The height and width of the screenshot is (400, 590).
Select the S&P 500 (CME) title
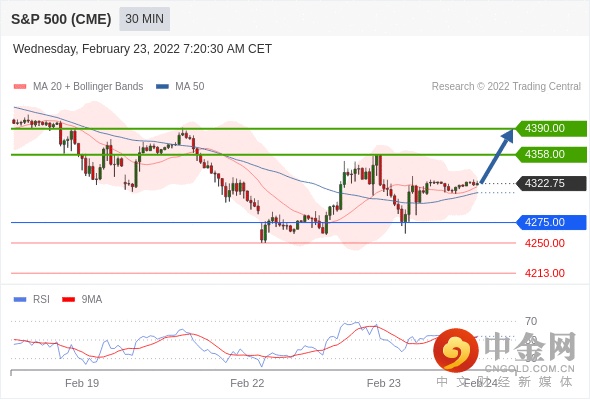point(61,19)
